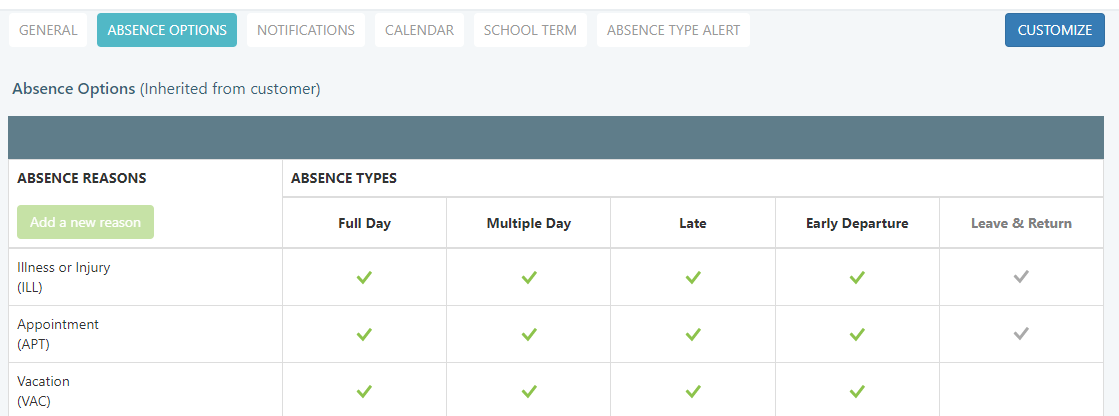Toggle Illness or Injury Full Day checkmark

pos(364,277)
